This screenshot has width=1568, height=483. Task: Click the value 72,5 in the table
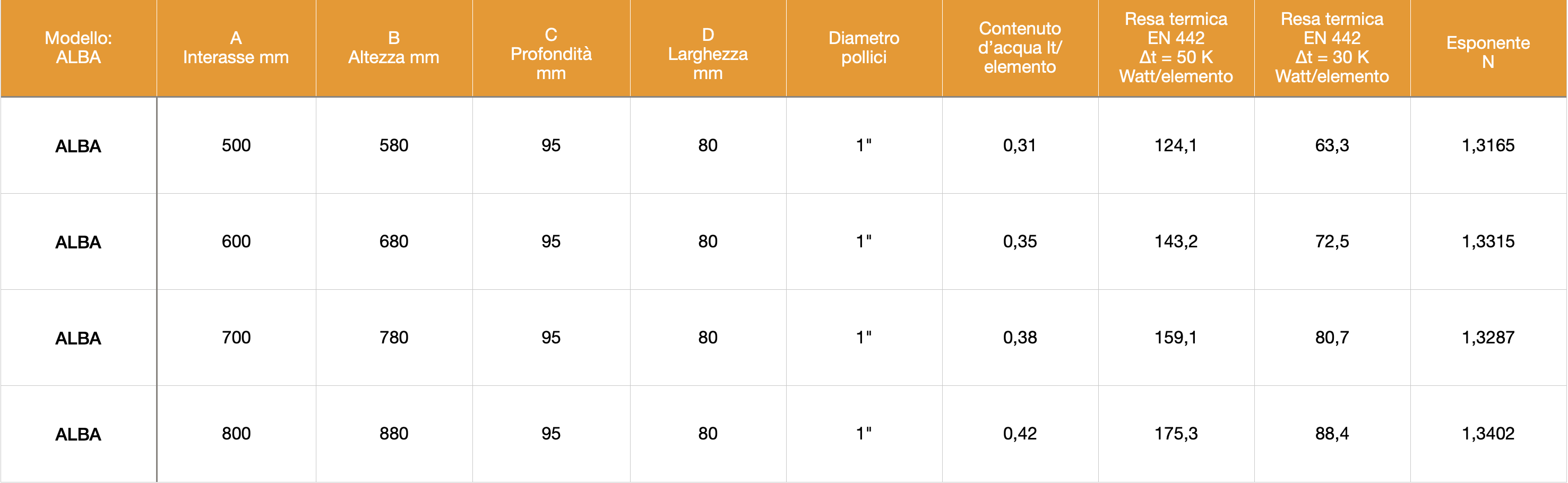1332,241
